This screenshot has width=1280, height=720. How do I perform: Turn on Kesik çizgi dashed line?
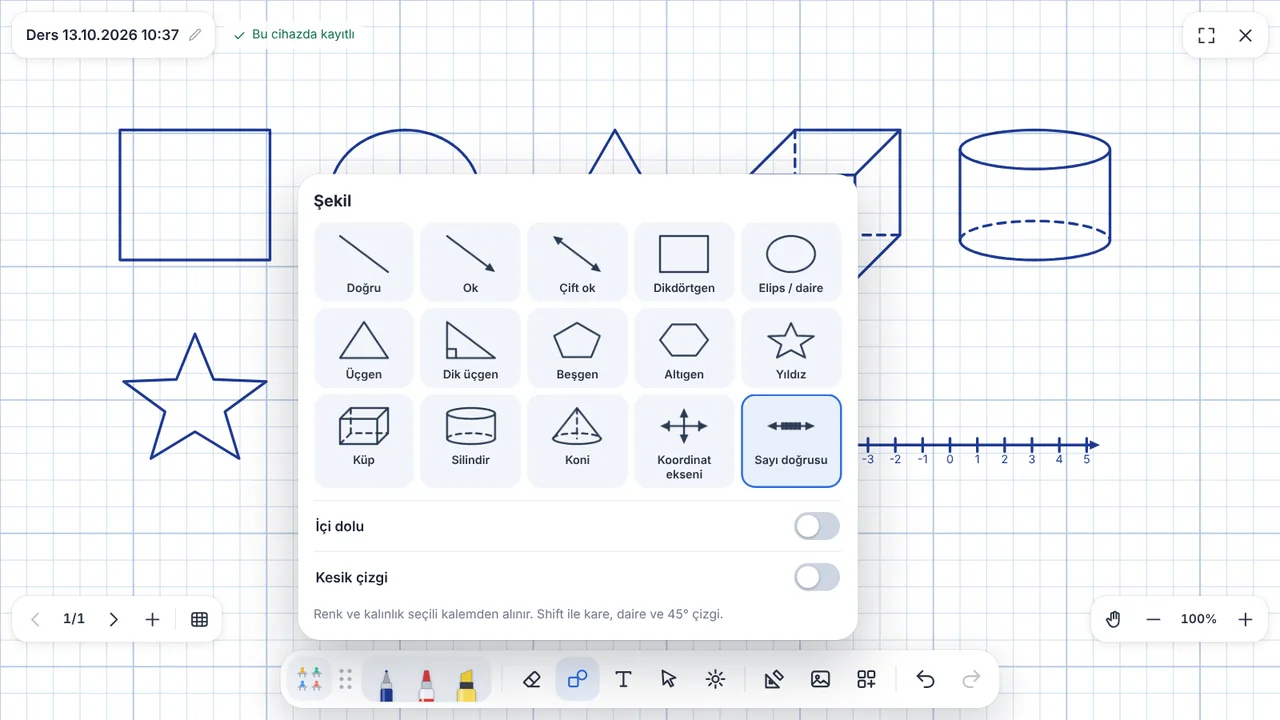(x=817, y=577)
